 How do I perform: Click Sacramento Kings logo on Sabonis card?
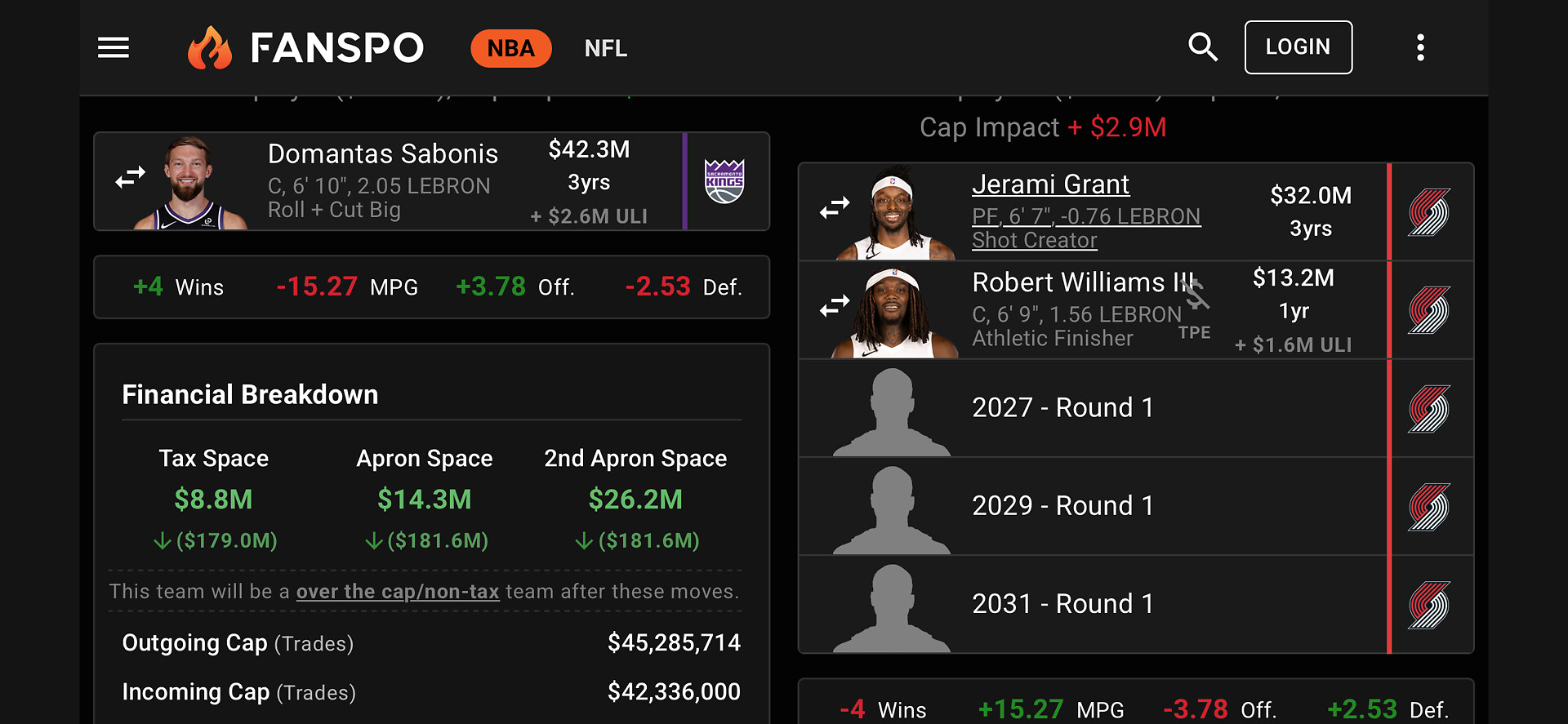pos(724,181)
